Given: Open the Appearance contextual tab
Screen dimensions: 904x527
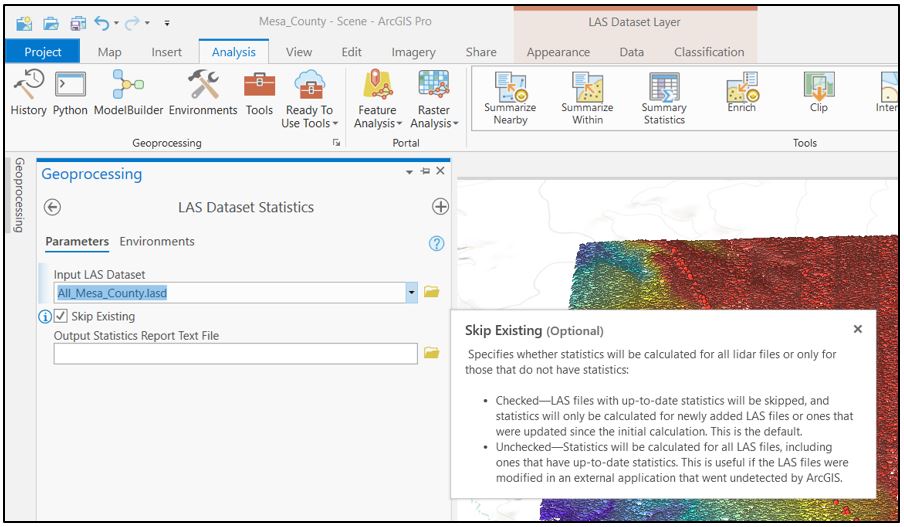Looking at the screenshot, I should pyautogui.click(x=558, y=52).
